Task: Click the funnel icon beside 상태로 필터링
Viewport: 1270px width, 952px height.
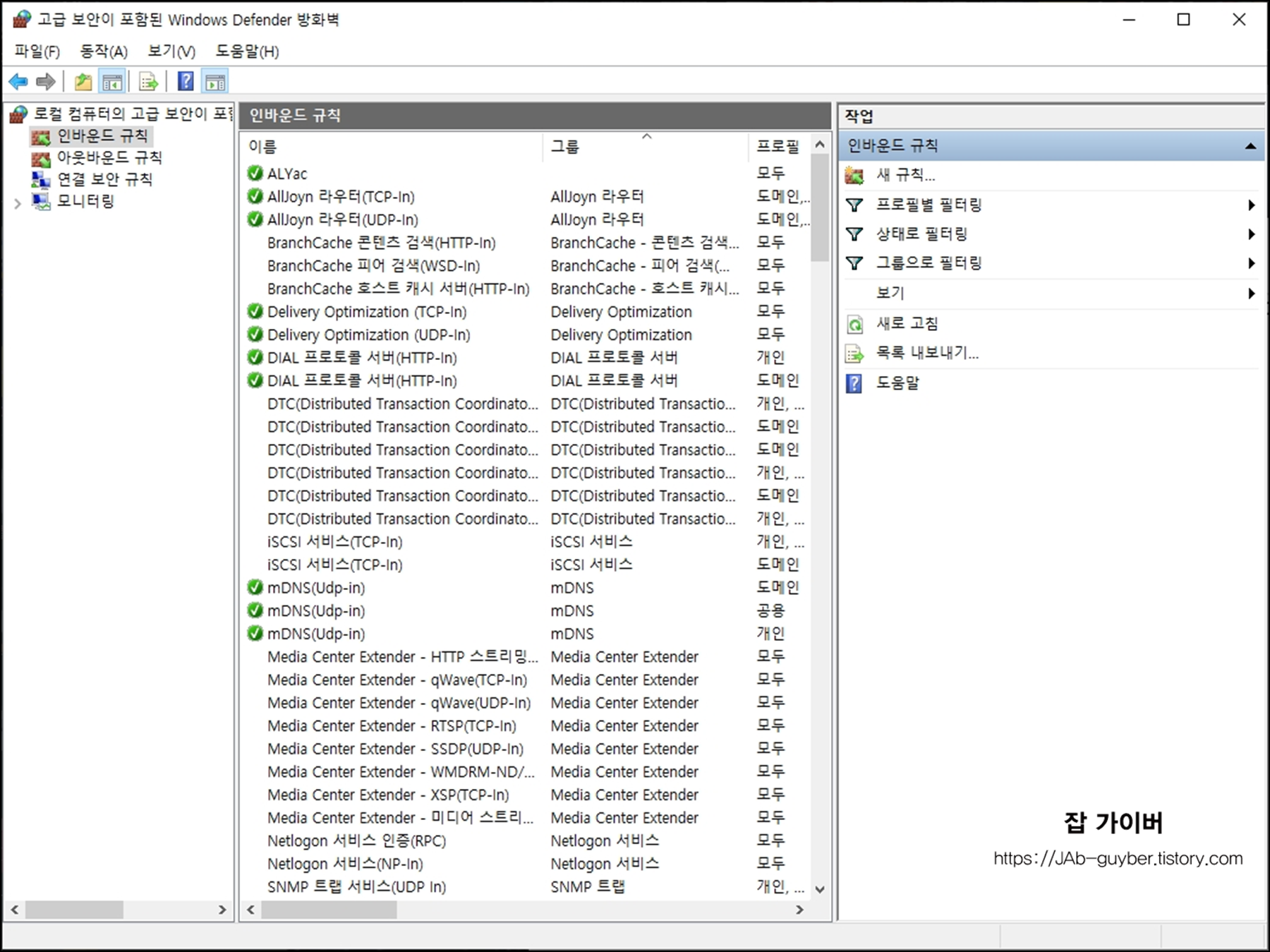Action: pos(854,234)
